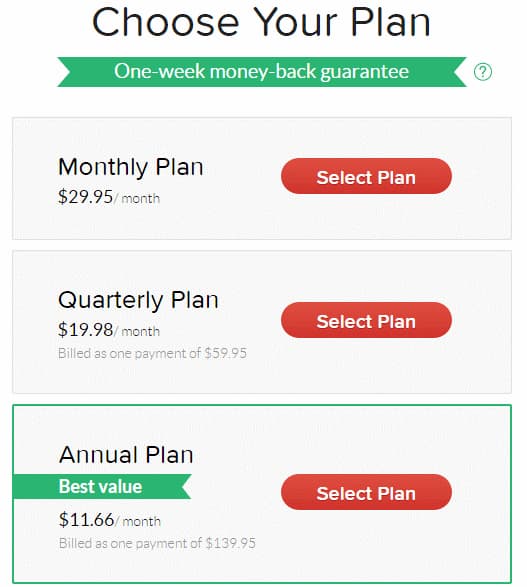Click the $29.95 monthly price
The image size is (527, 587).
(x=85, y=197)
